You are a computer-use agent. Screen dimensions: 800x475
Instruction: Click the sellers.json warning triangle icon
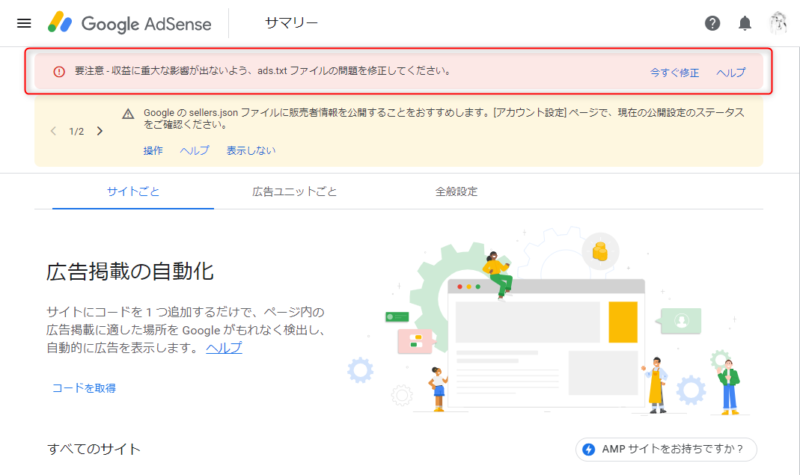pyautogui.click(x=128, y=114)
